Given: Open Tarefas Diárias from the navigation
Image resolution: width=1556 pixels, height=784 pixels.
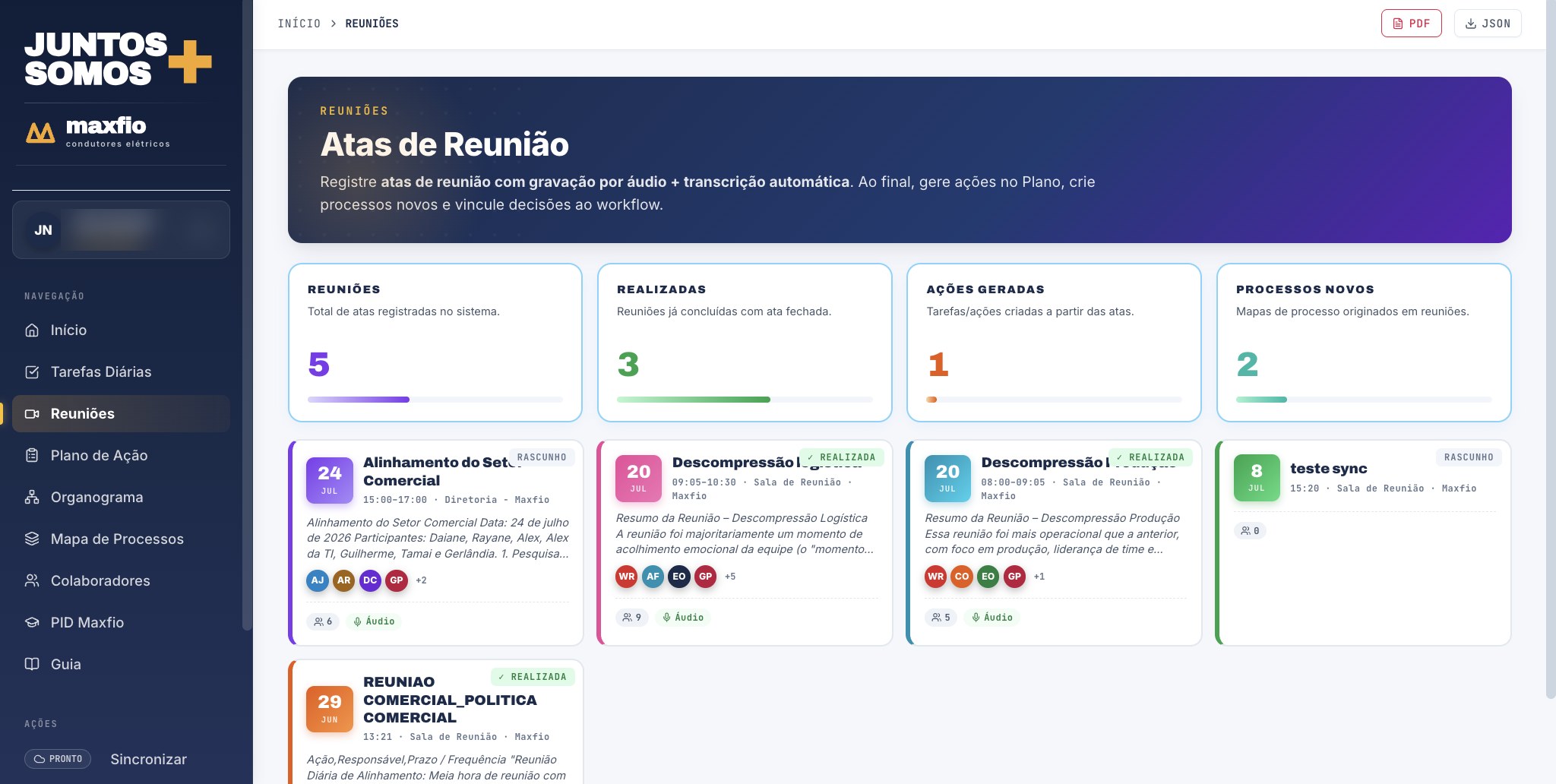Looking at the screenshot, I should pyautogui.click(x=121, y=372).
